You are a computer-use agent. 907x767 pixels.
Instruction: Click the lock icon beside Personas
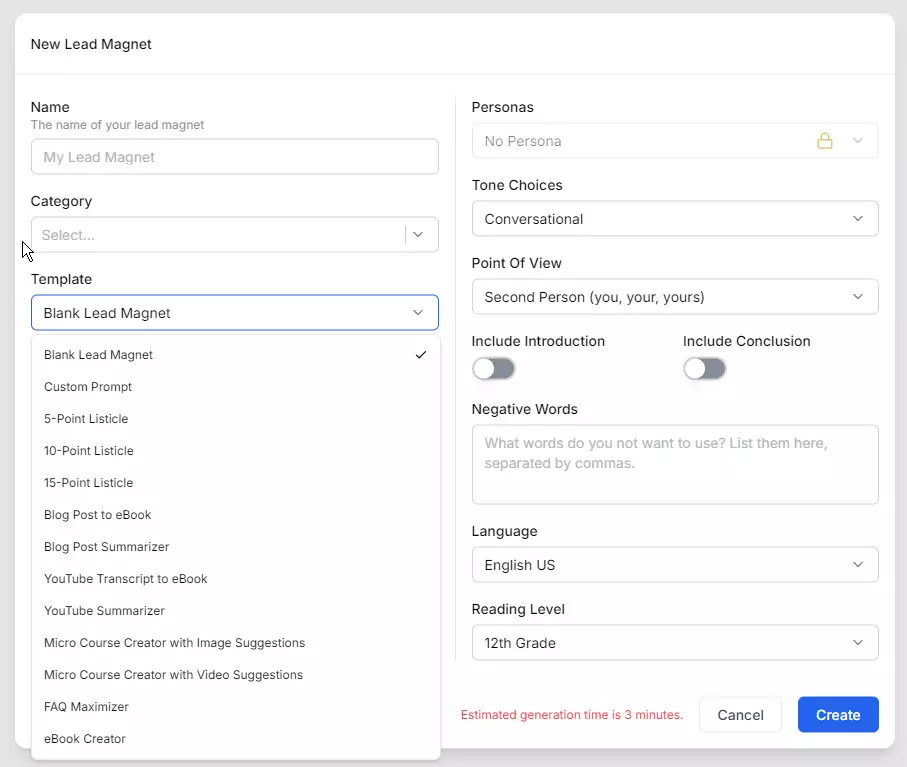pos(825,140)
